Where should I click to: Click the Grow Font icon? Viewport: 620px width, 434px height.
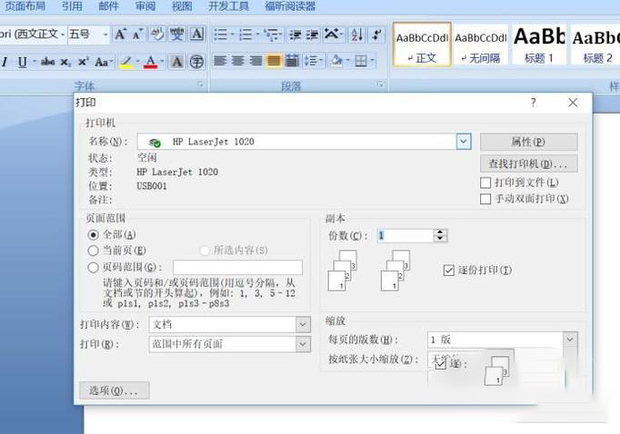[x=120, y=35]
